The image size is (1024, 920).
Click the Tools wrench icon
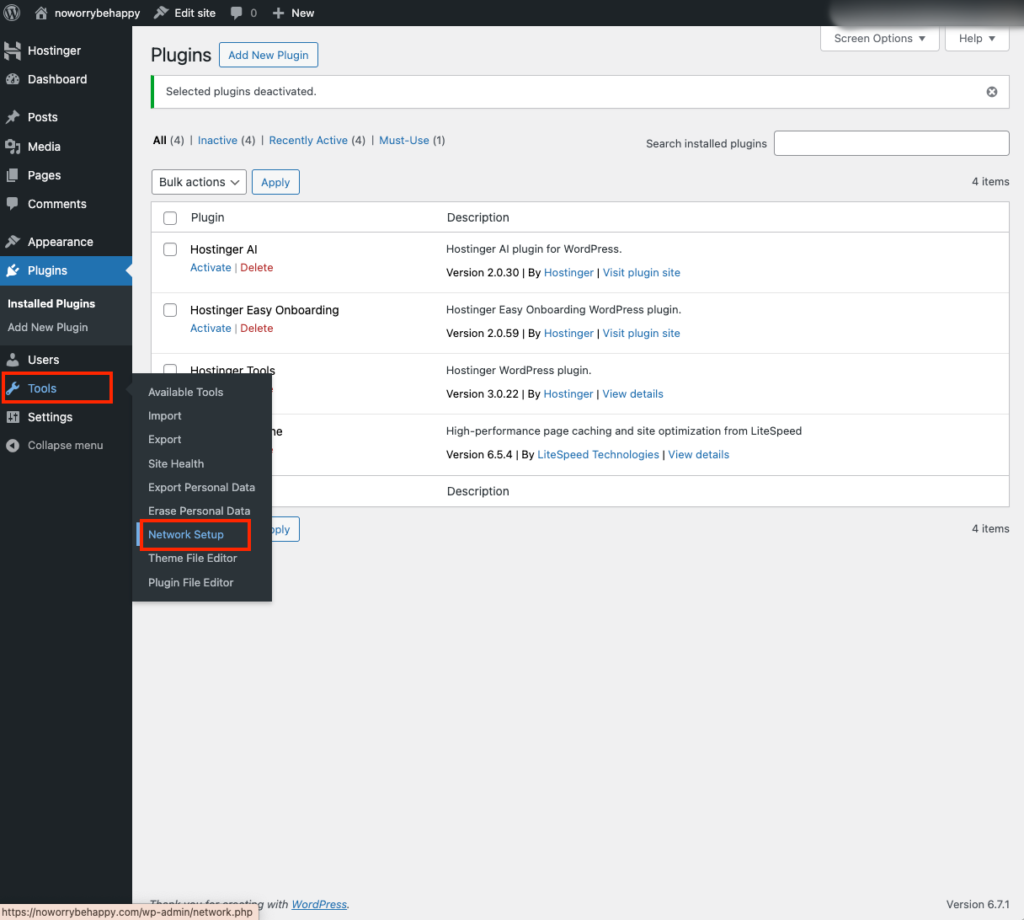(x=12, y=388)
